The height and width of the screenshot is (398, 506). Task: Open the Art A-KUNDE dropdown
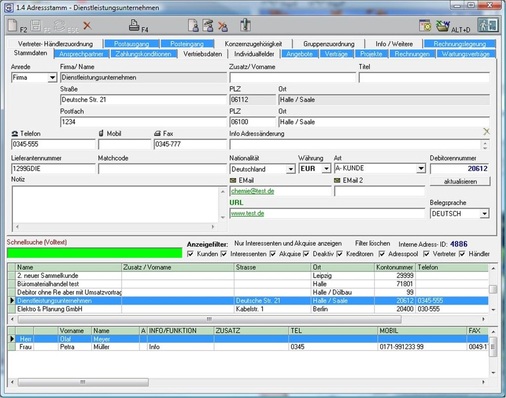421,168
